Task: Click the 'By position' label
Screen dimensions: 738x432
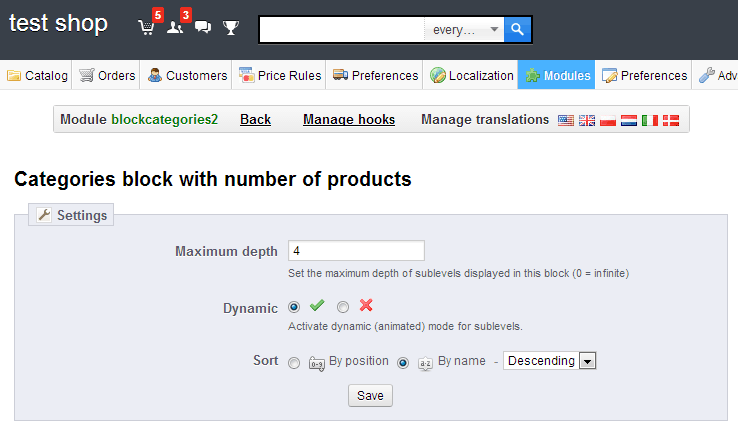Action: [x=359, y=361]
